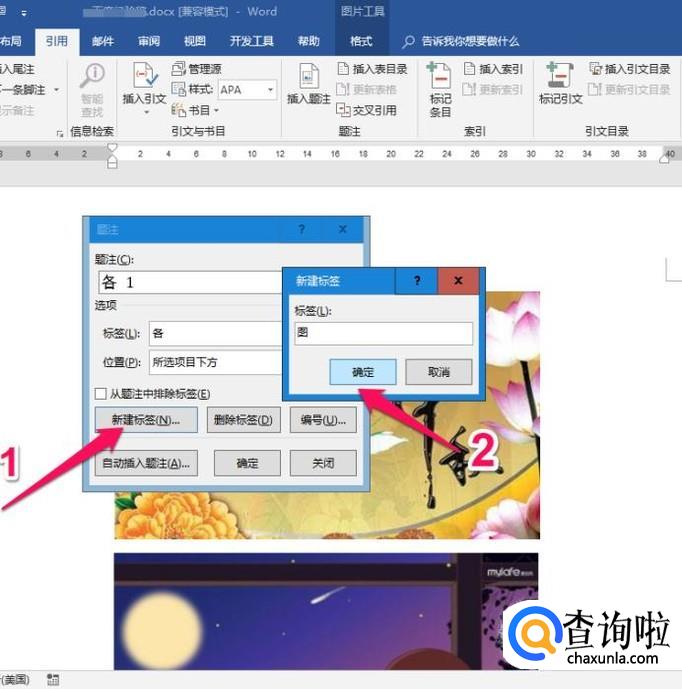Click the Smart Lookup (智能查找) icon

[x=92, y=76]
